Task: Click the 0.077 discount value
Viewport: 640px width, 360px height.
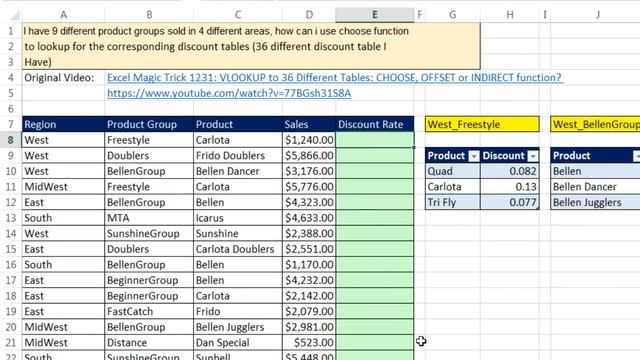Action: pyautogui.click(x=510, y=202)
